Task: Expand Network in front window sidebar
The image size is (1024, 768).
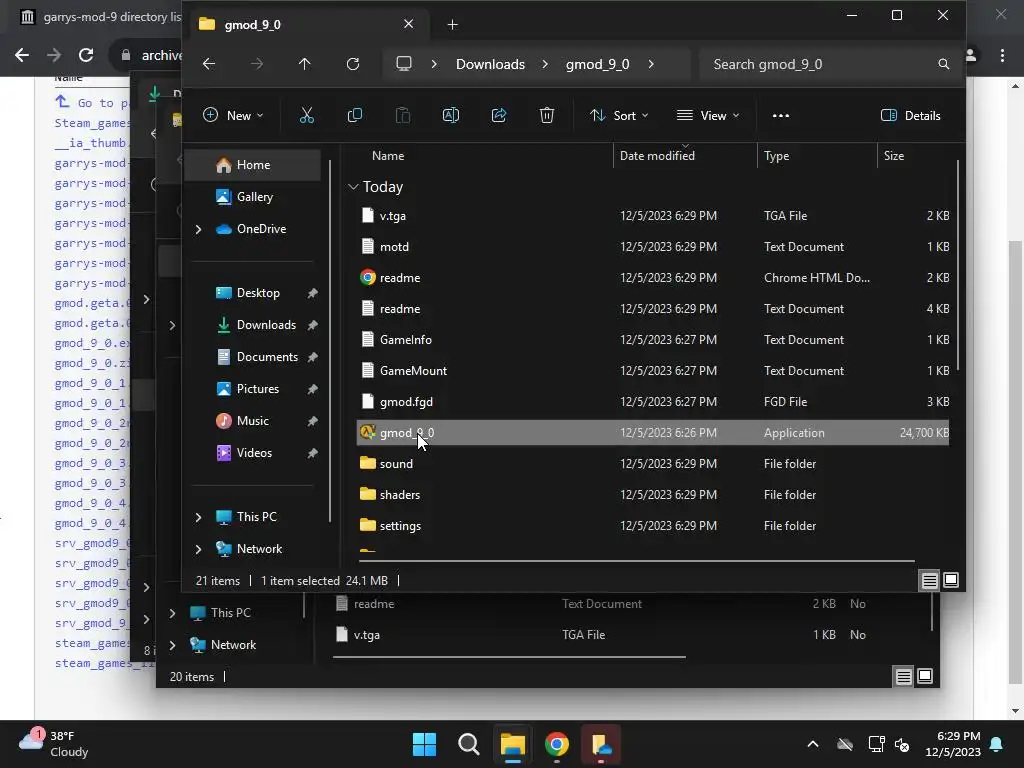Action: (x=199, y=549)
